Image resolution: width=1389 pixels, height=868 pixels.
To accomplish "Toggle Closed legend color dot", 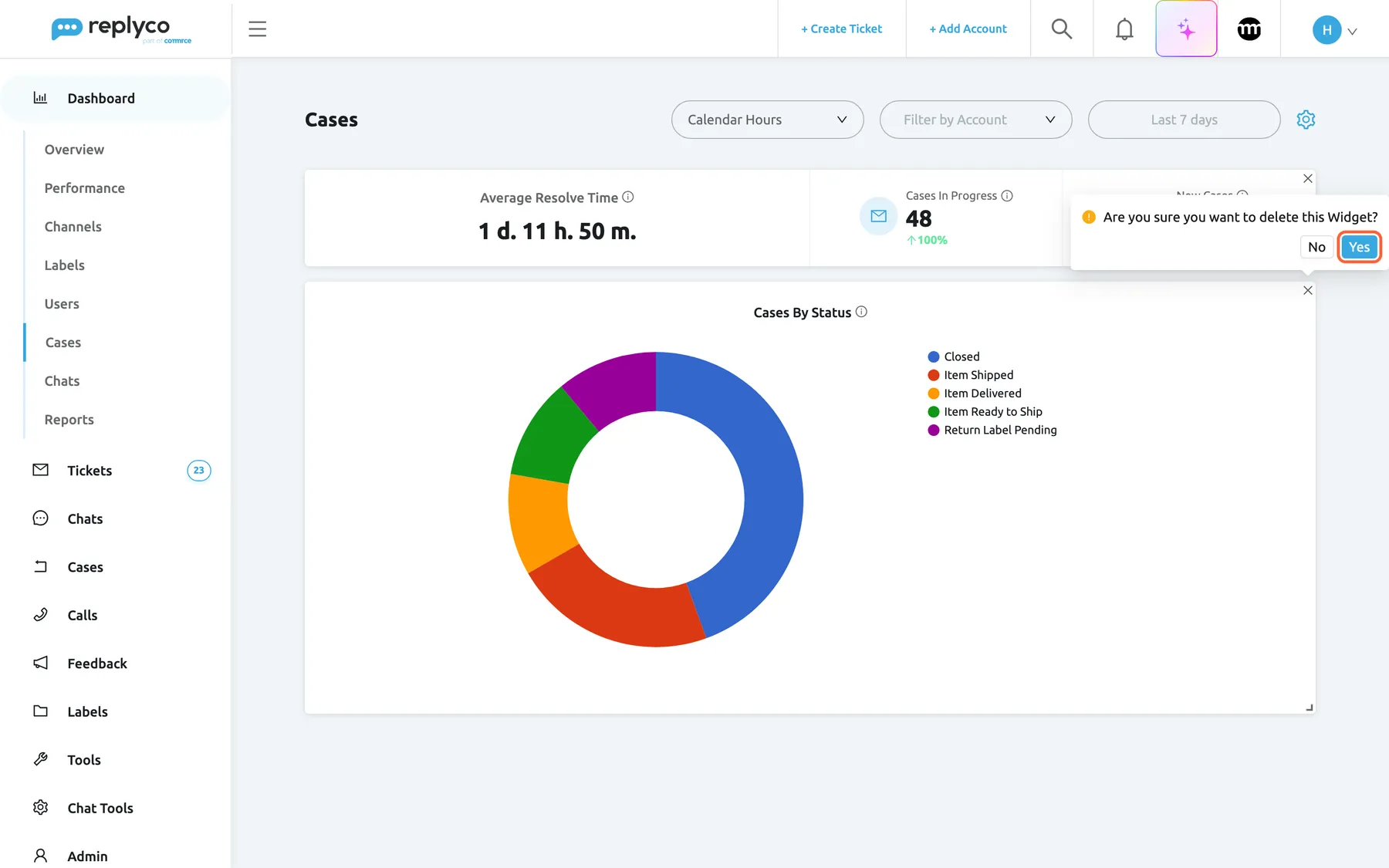I will 934,356.
